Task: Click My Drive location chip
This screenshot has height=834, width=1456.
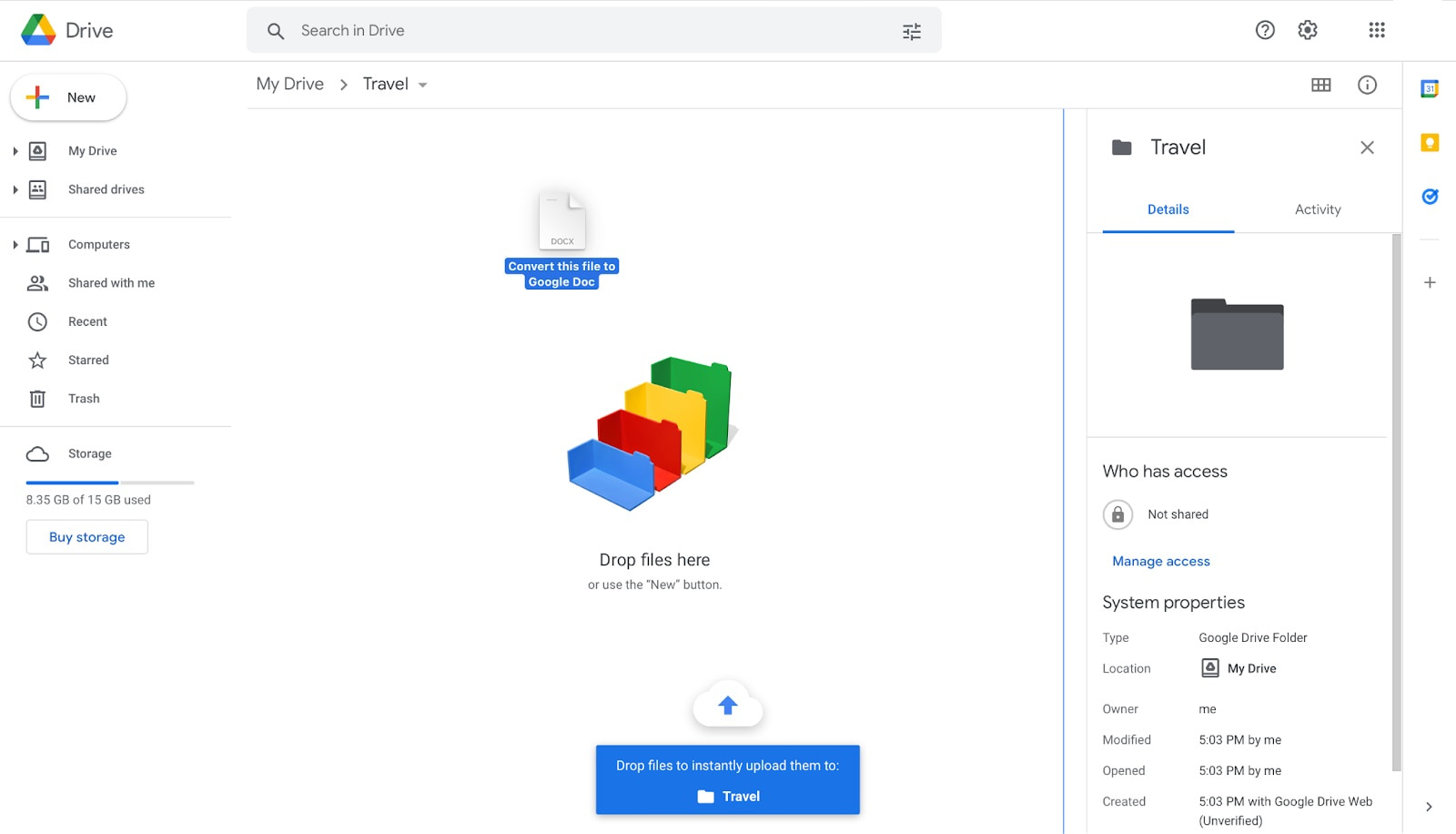Action: coord(1239,668)
